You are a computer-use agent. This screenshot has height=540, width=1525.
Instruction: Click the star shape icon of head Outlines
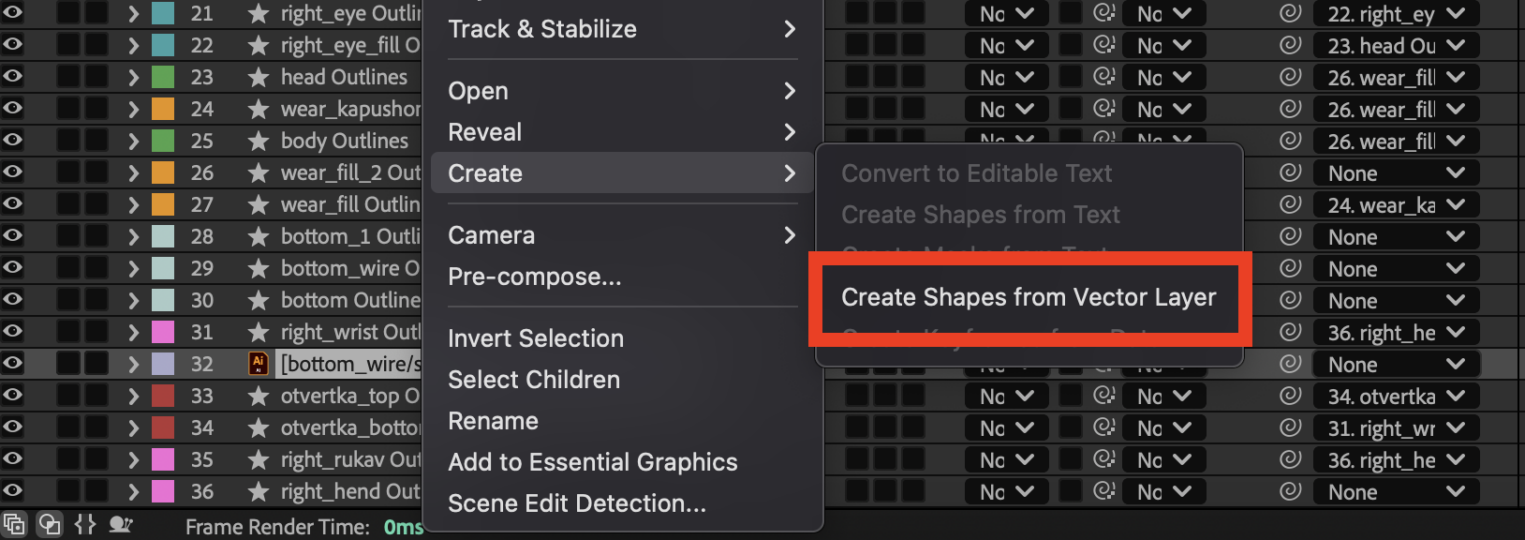(258, 77)
